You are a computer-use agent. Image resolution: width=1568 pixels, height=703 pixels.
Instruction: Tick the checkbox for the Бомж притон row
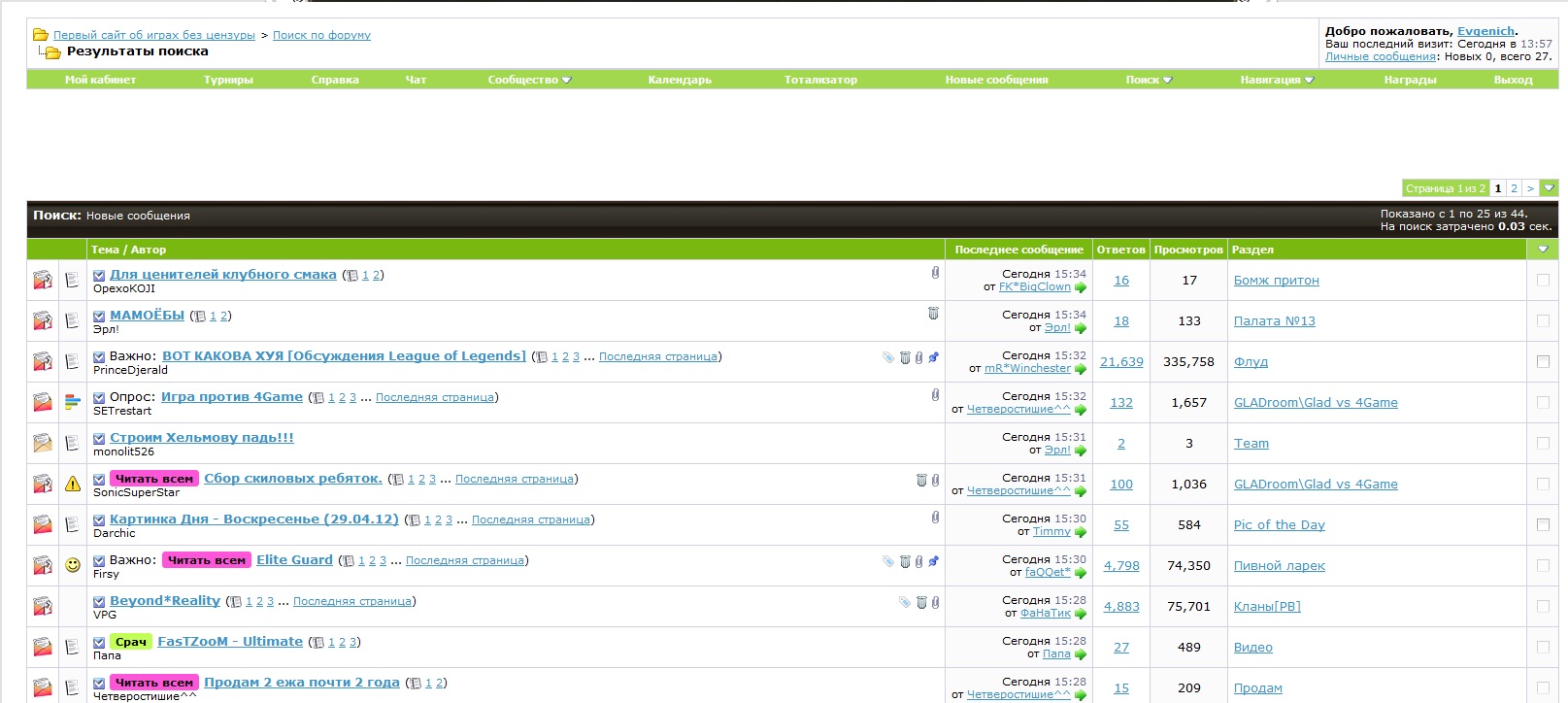click(1543, 280)
